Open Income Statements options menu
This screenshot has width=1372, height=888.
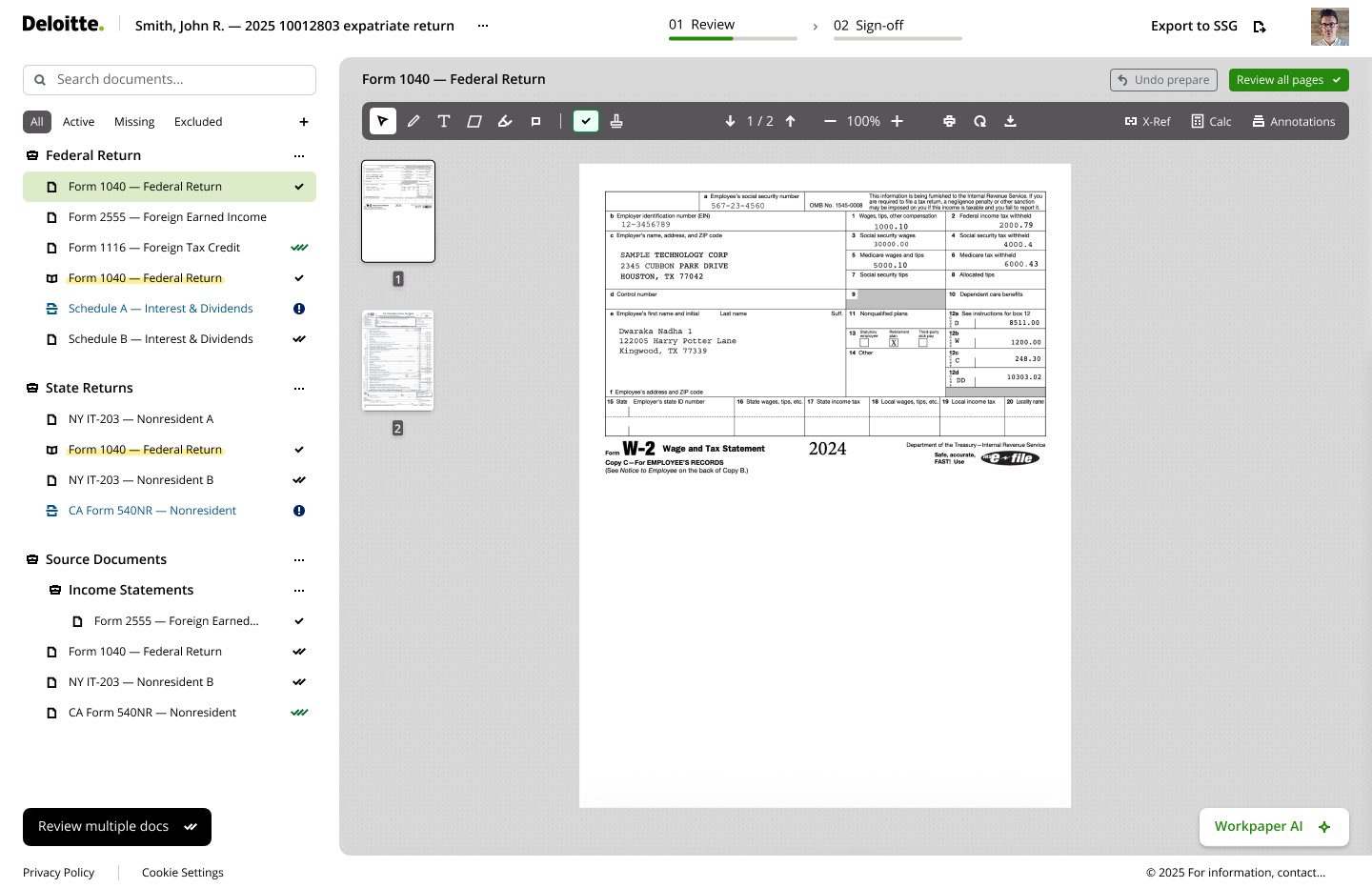299,590
